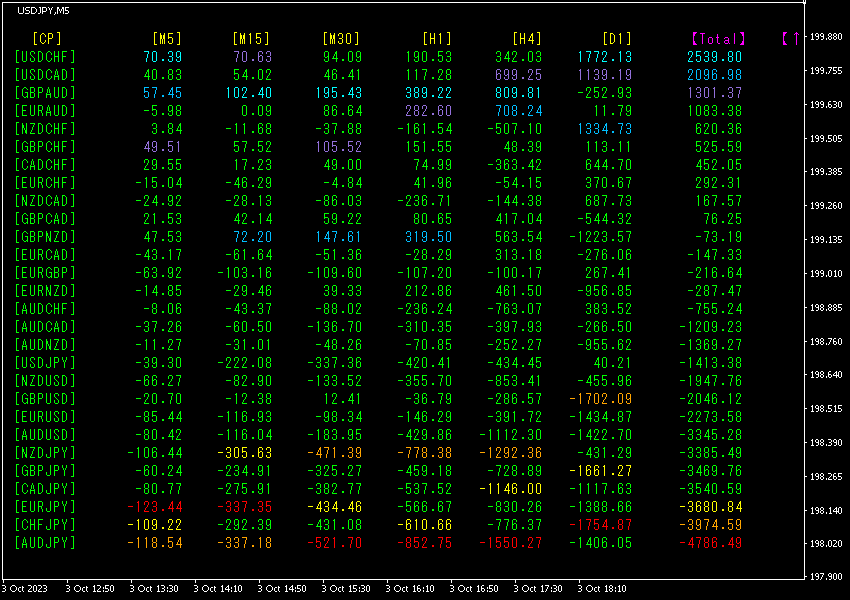Click the [GBPCHF] row label
The image size is (850, 600).
click(45, 147)
